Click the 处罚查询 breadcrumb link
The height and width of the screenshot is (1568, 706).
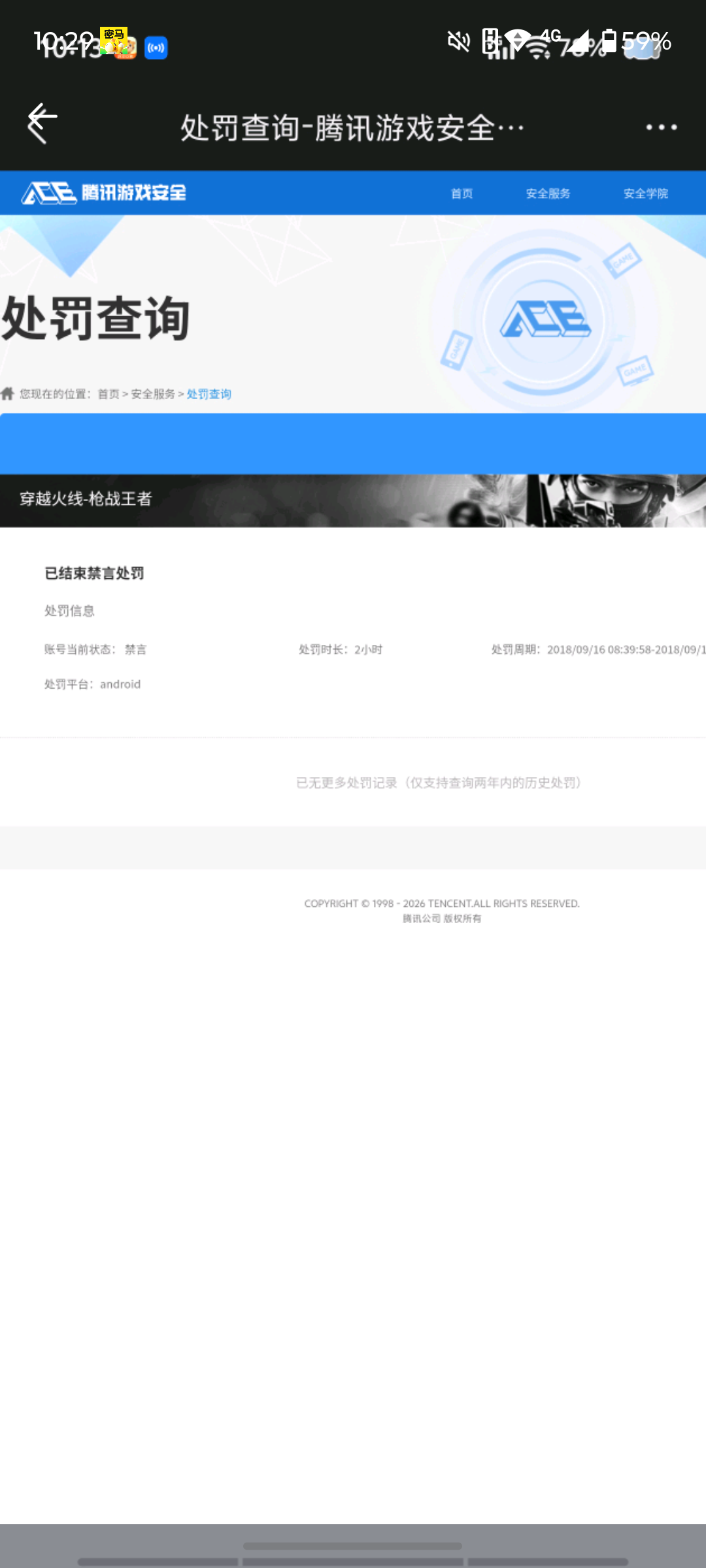(209, 394)
